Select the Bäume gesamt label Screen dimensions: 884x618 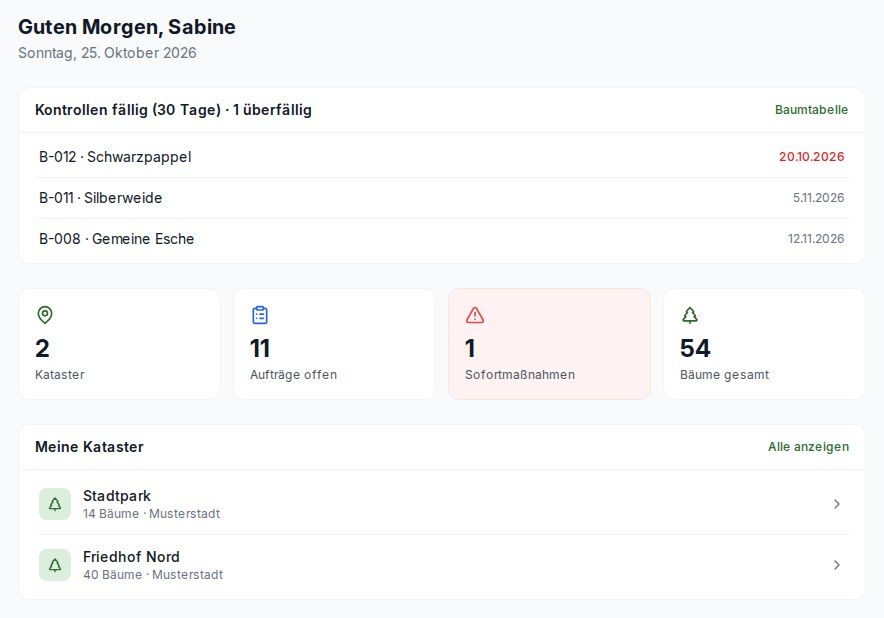(724, 374)
